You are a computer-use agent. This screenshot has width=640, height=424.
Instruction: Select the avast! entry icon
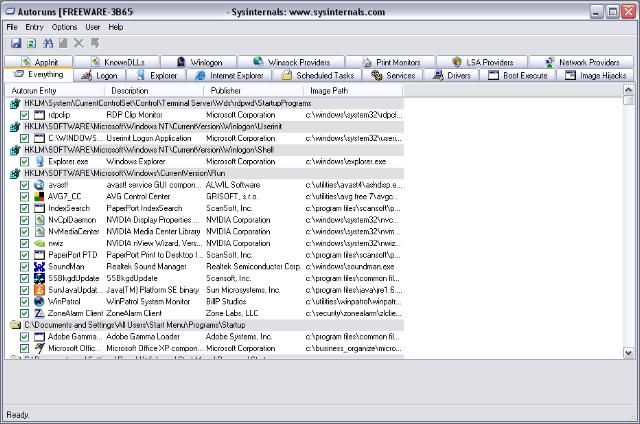(x=39, y=185)
